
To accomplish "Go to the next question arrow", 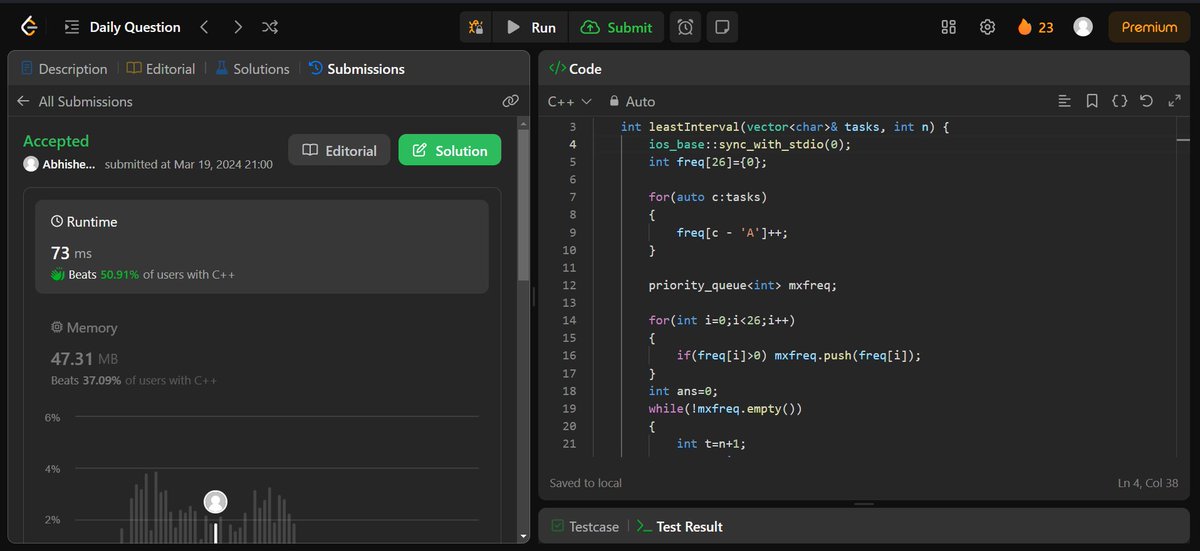I will point(237,27).
